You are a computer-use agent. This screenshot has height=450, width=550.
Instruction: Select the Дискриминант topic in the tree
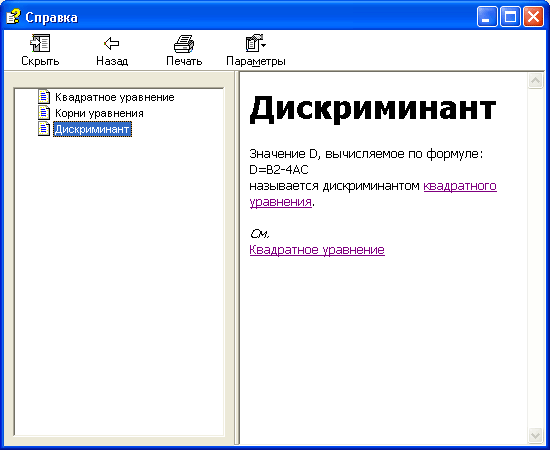[x=92, y=129]
